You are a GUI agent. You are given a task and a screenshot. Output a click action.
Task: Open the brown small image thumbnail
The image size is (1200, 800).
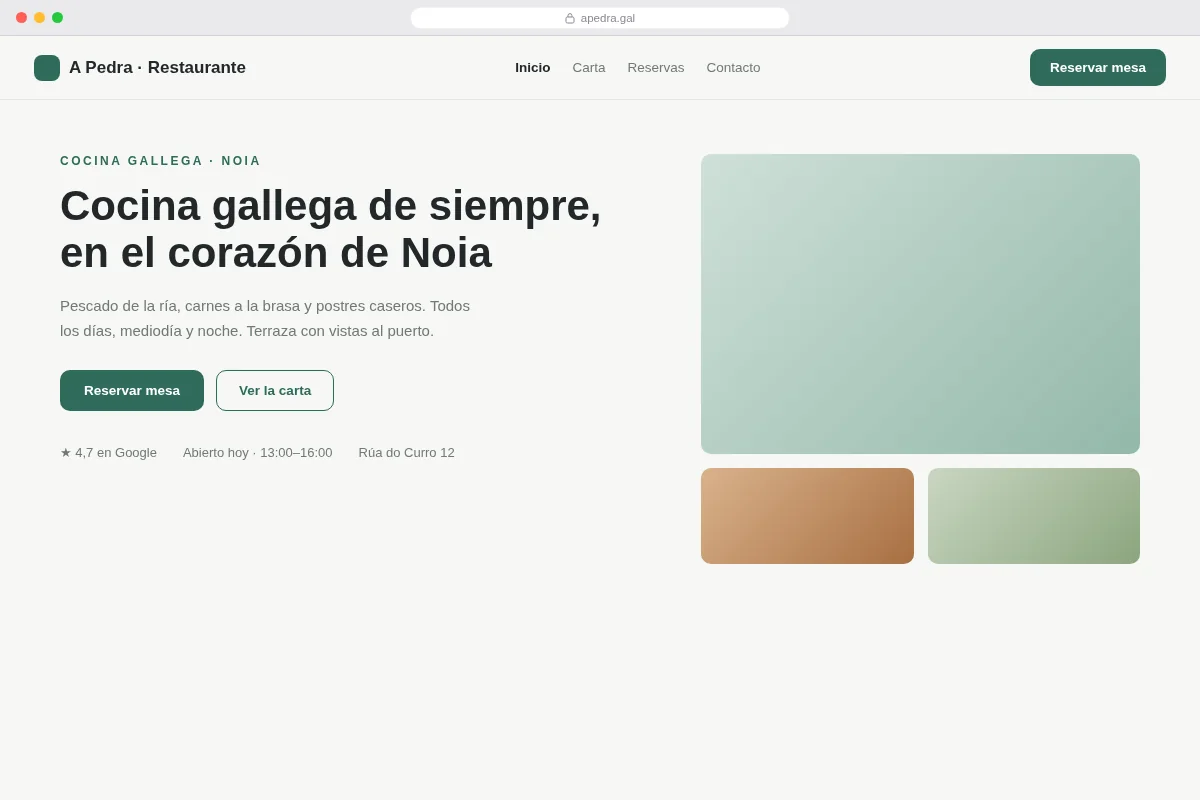pos(807,516)
